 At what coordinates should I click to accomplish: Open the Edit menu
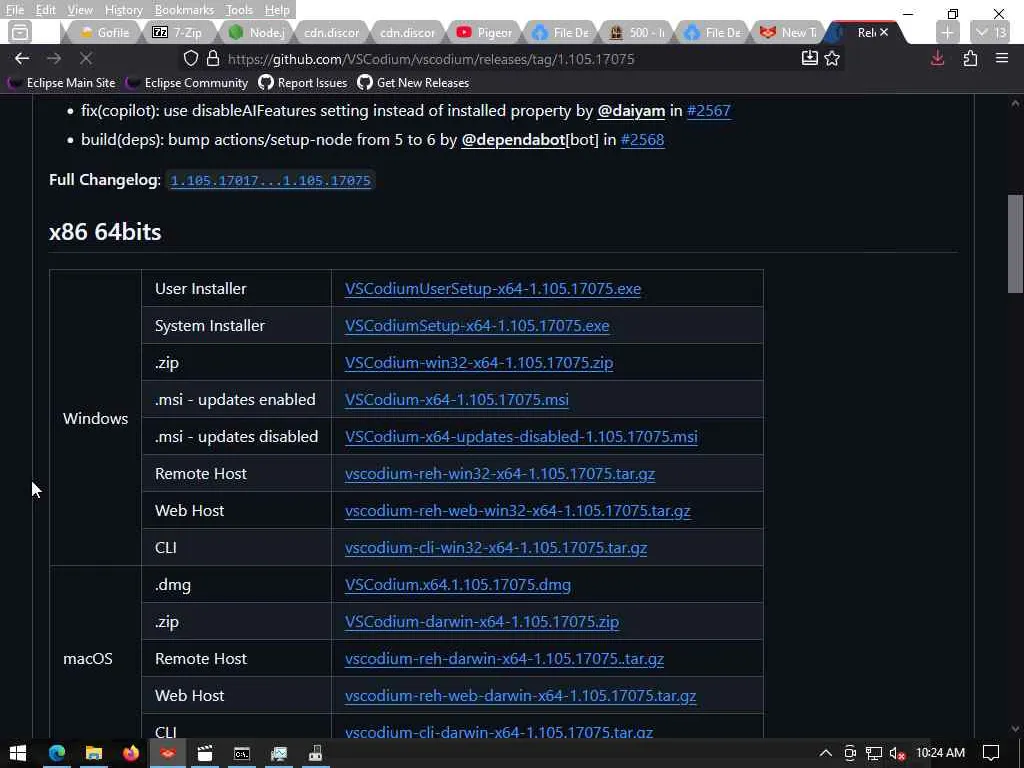click(45, 10)
